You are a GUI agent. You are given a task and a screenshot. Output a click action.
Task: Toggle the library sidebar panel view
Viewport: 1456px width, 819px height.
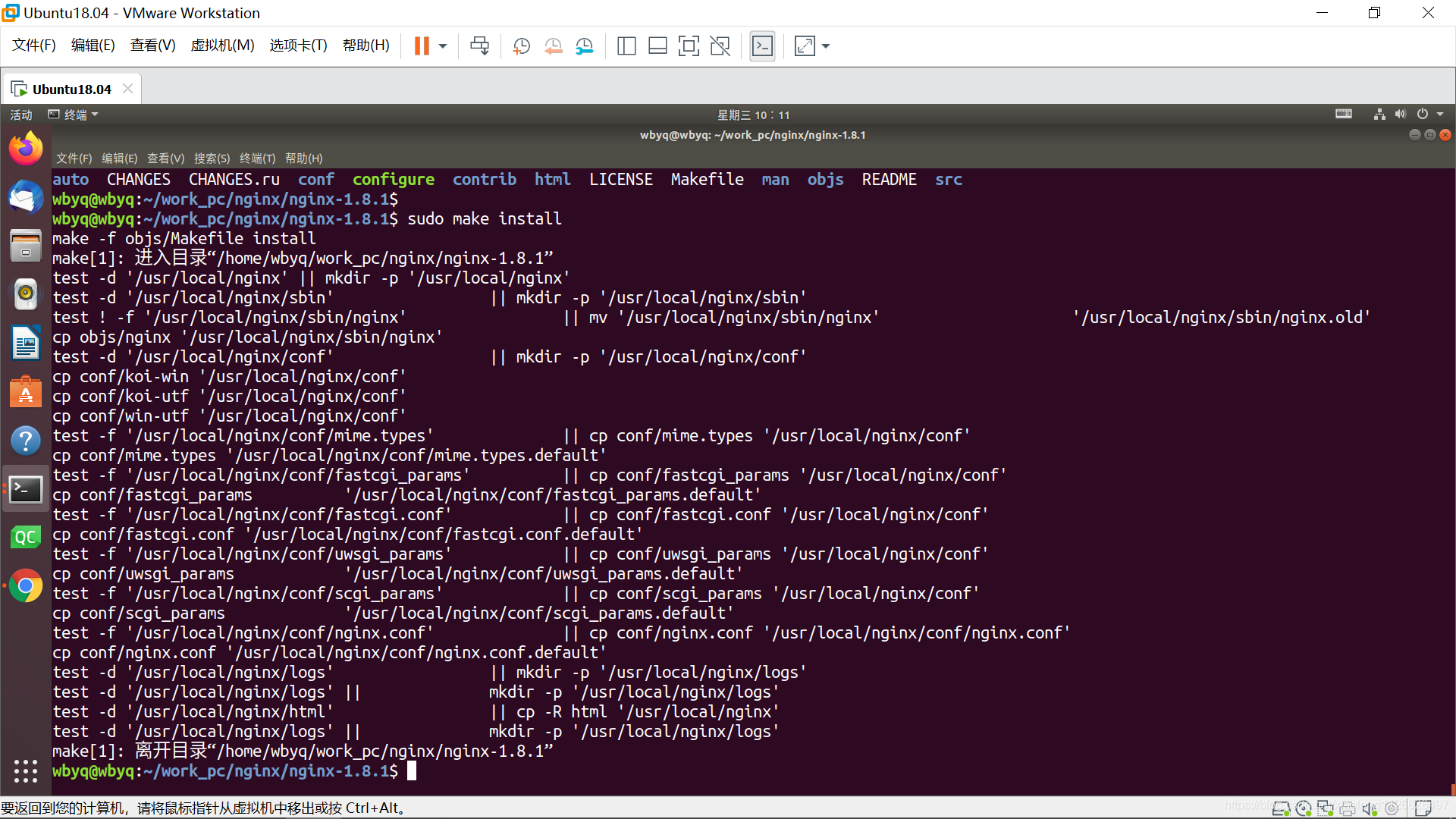point(626,46)
